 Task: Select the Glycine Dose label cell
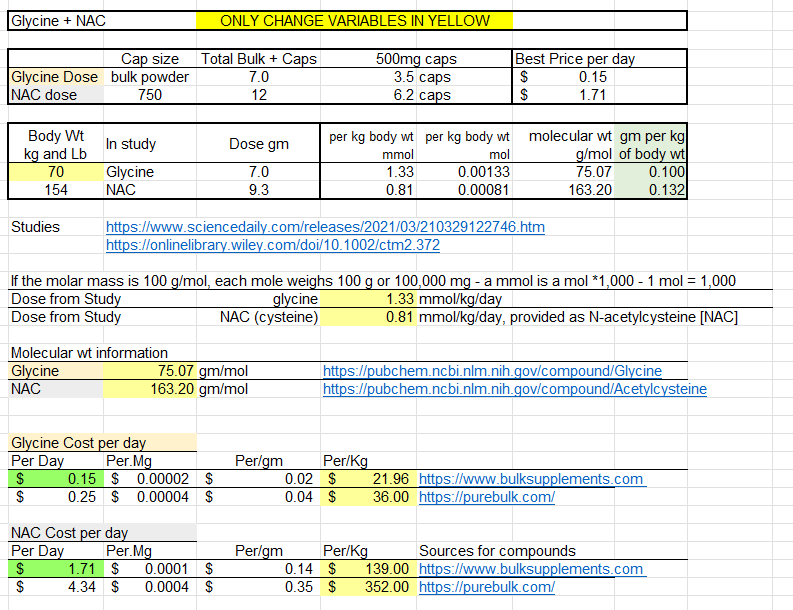56,77
